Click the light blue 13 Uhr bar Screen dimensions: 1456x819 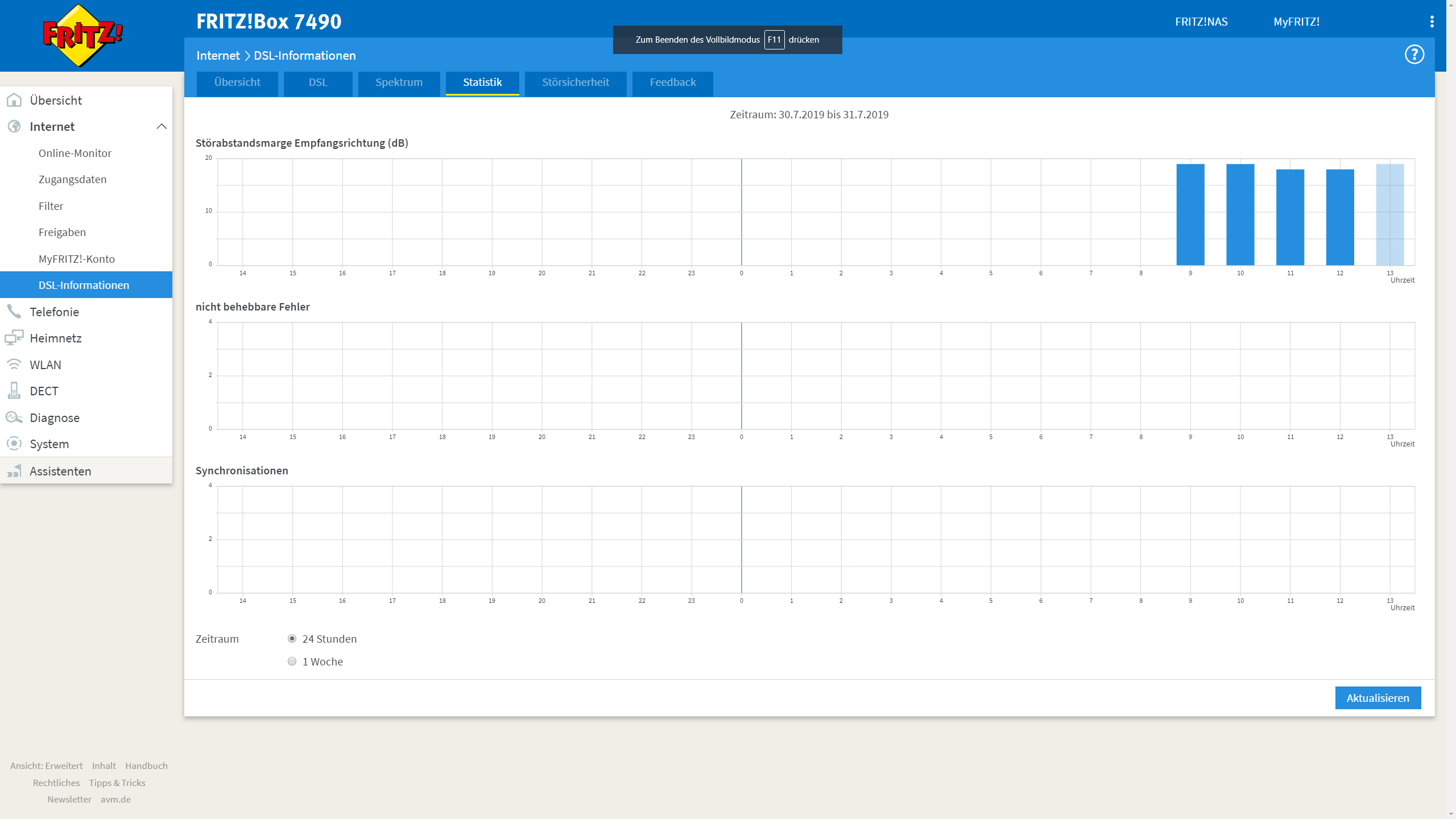coord(1389,214)
